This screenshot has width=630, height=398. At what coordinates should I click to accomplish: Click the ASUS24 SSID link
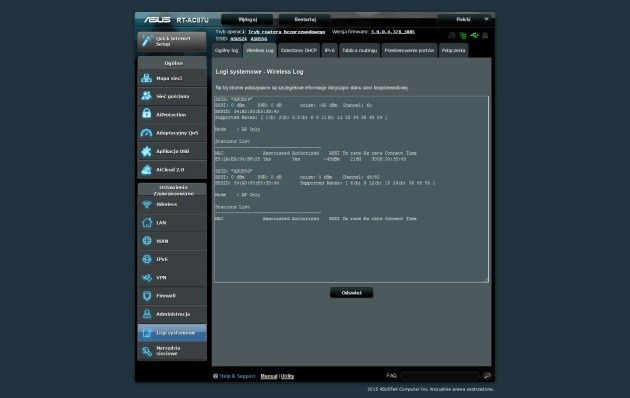click(238, 39)
